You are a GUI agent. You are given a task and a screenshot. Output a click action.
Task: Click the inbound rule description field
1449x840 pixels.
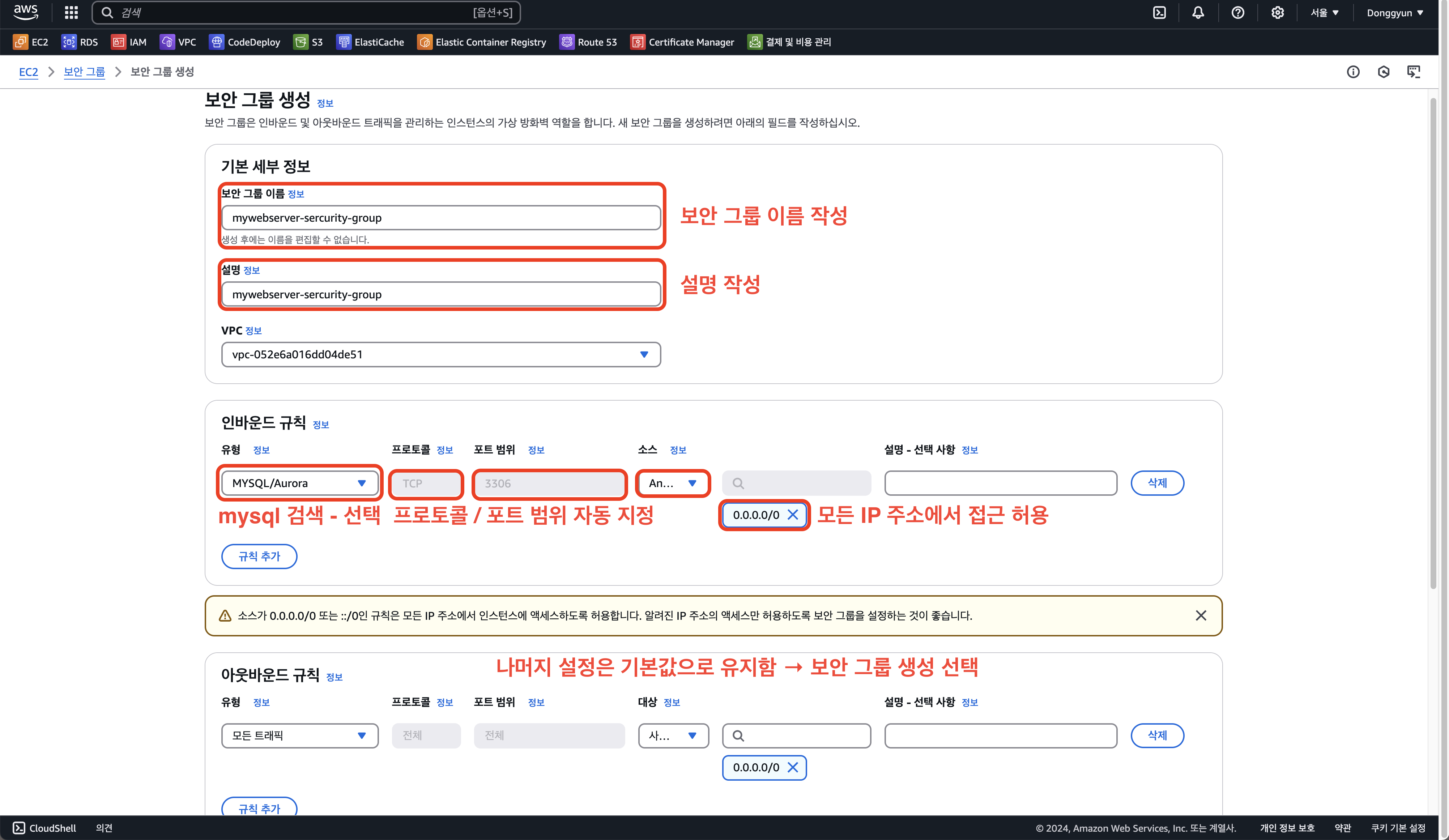1001,483
